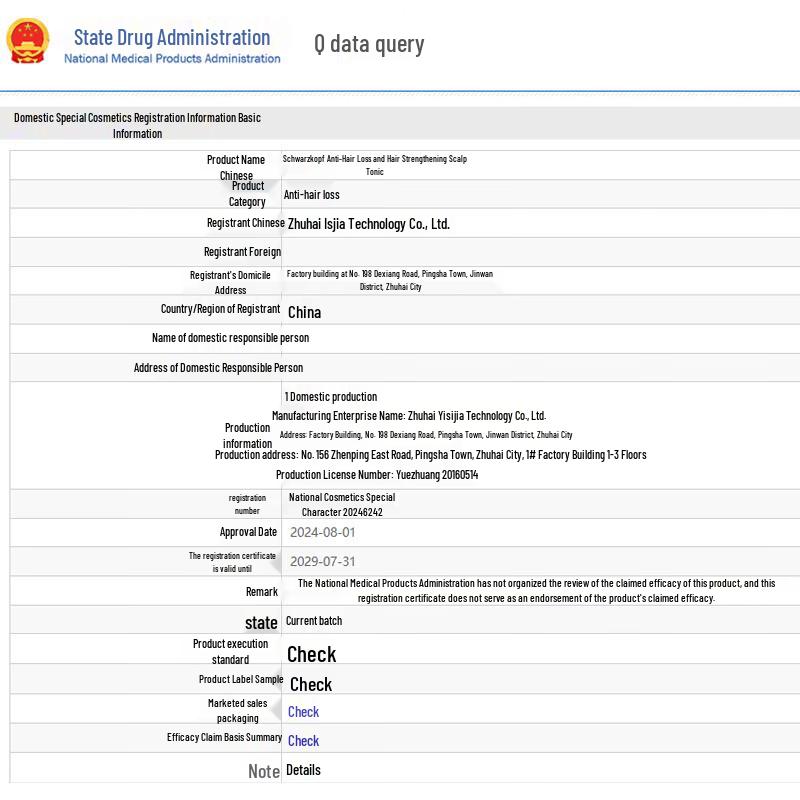This screenshot has width=800, height=800.
Task: Select the validity date 2029-07-31
Action: [322, 561]
